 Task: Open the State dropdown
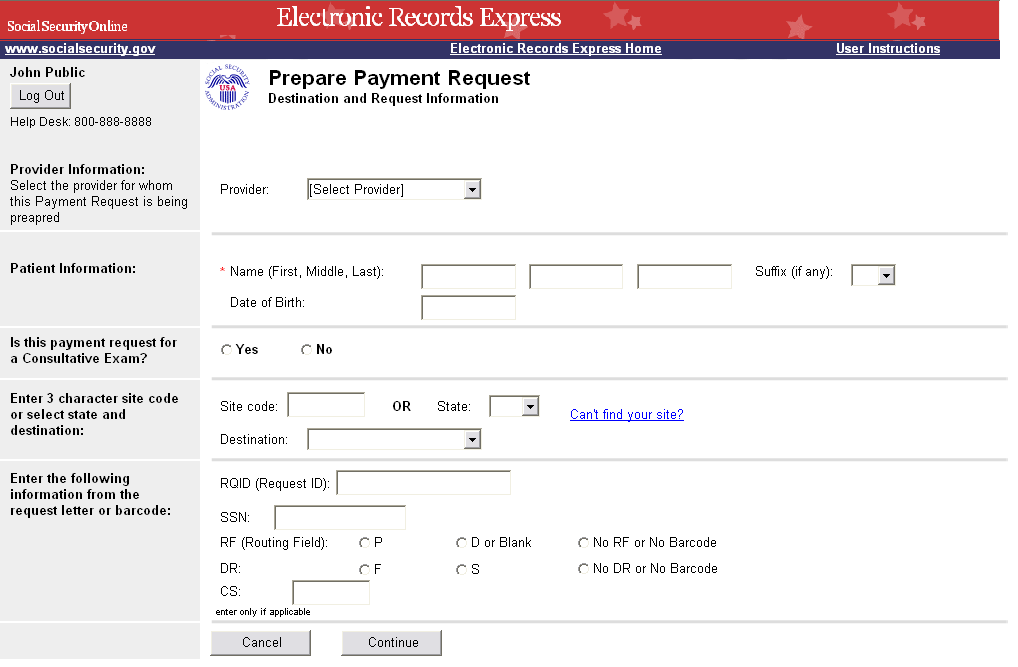click(x=514, y=407)
